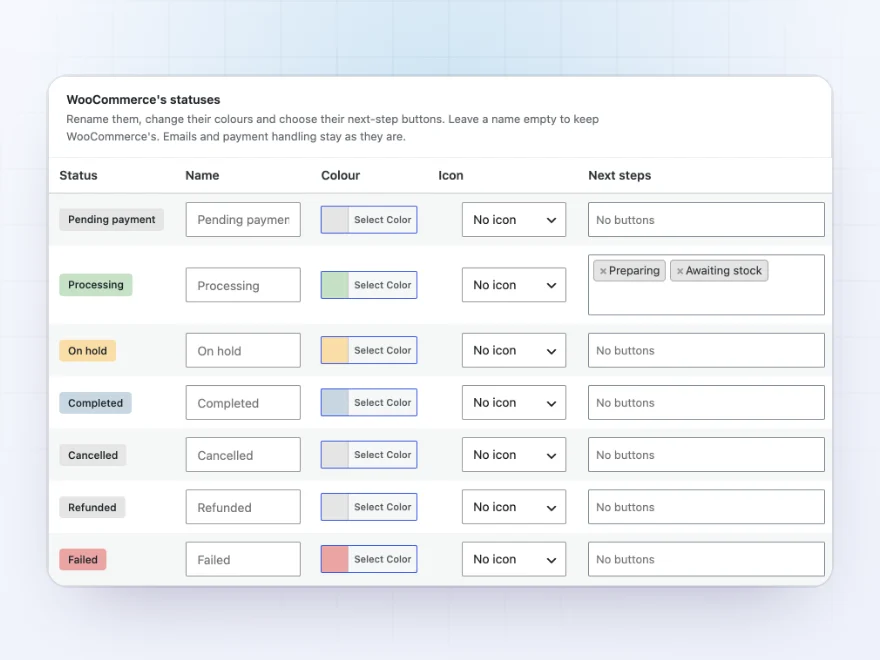Click Select Color in the Failed row
The height and width of the screenshot is (660, 880).
[x=383, y=559]
